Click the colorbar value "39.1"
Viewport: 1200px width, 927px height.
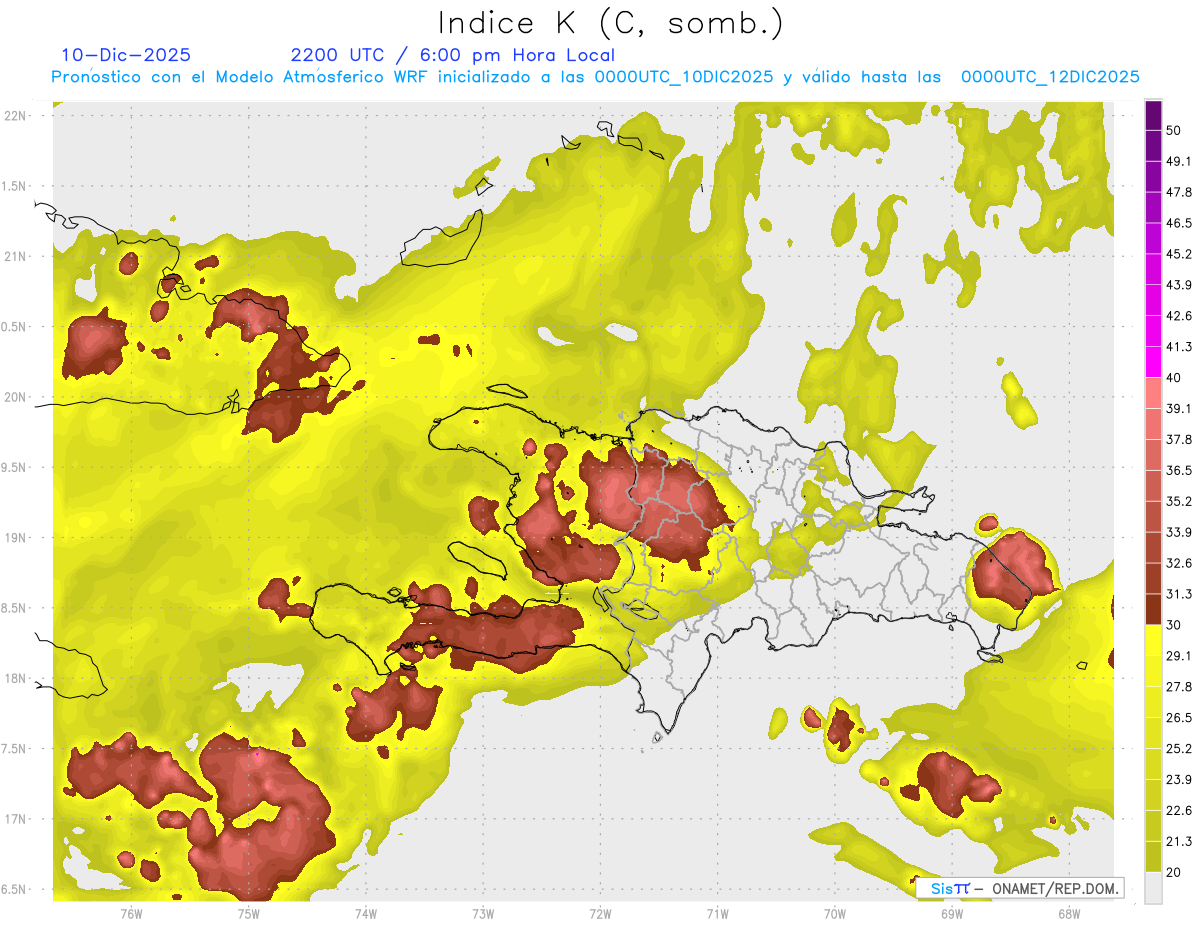click(1179, 409)
